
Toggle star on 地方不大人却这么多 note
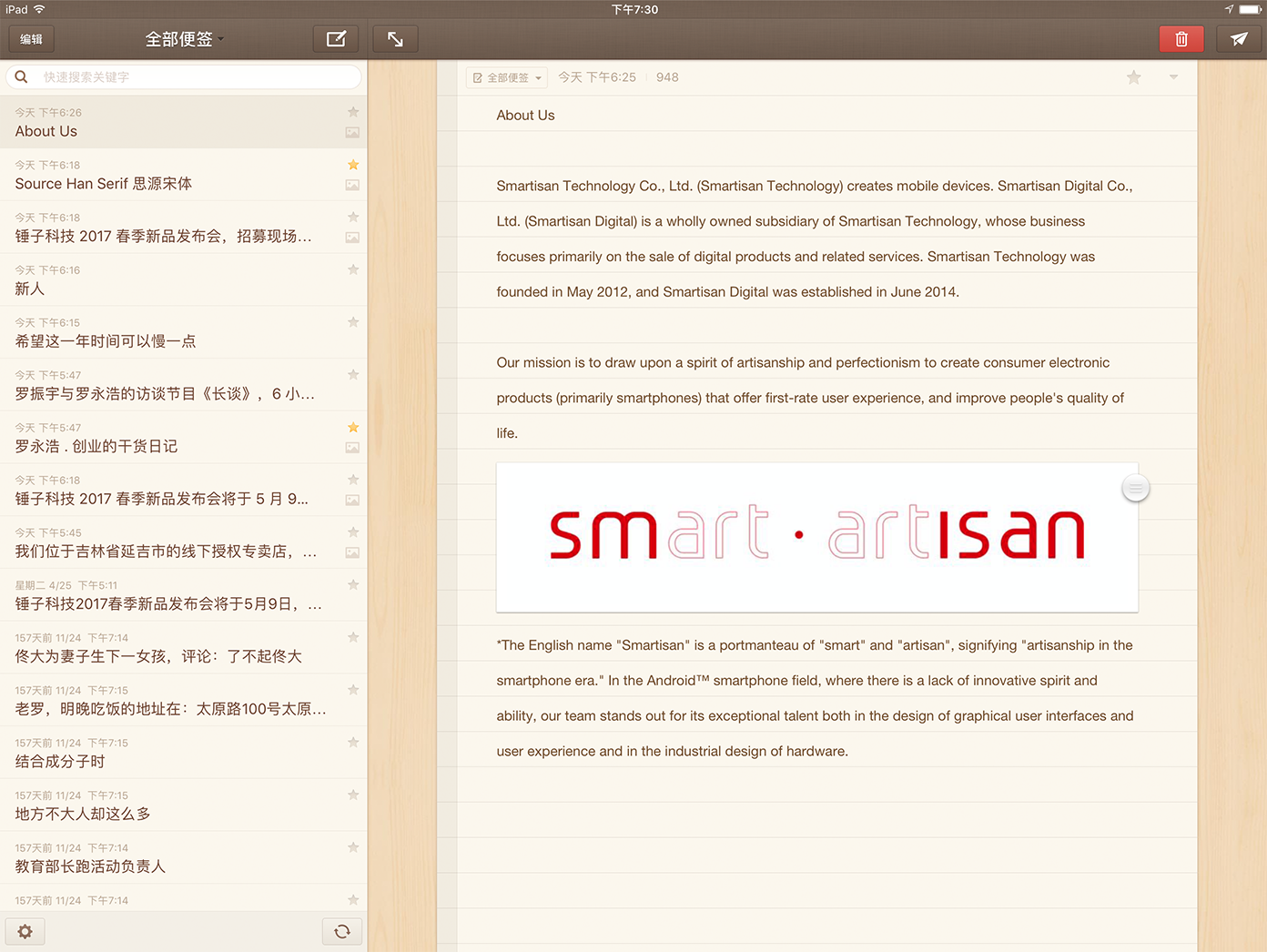(x=353, y=795)
